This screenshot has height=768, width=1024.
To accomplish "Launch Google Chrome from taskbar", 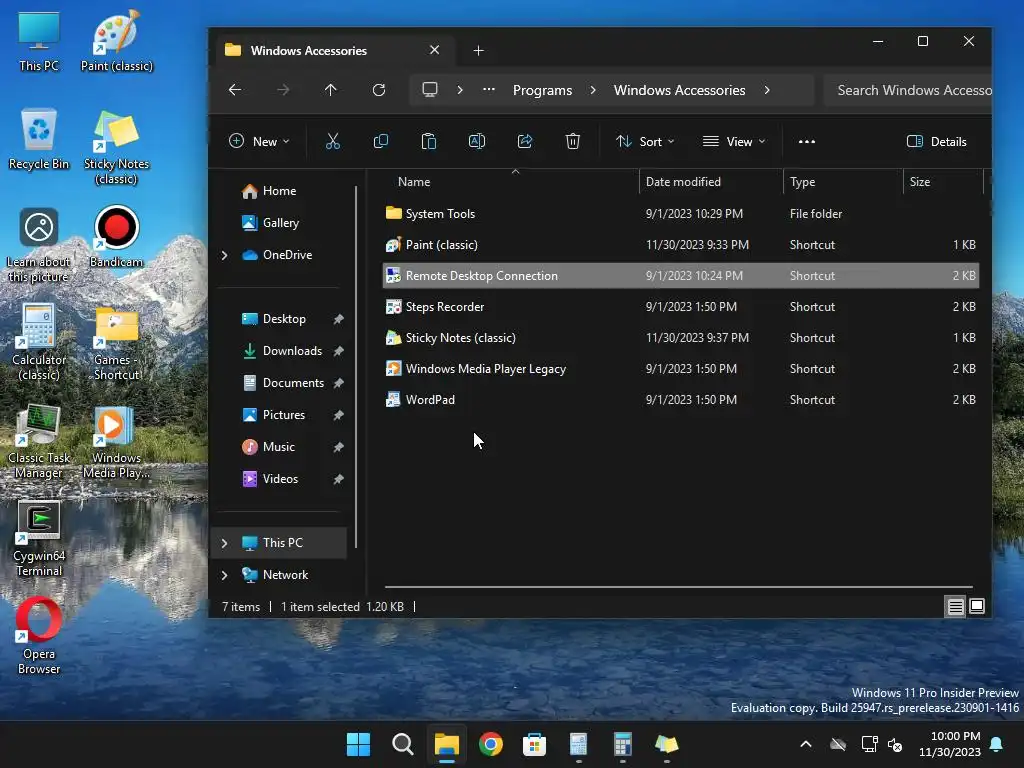I will [x=490, y=744].
